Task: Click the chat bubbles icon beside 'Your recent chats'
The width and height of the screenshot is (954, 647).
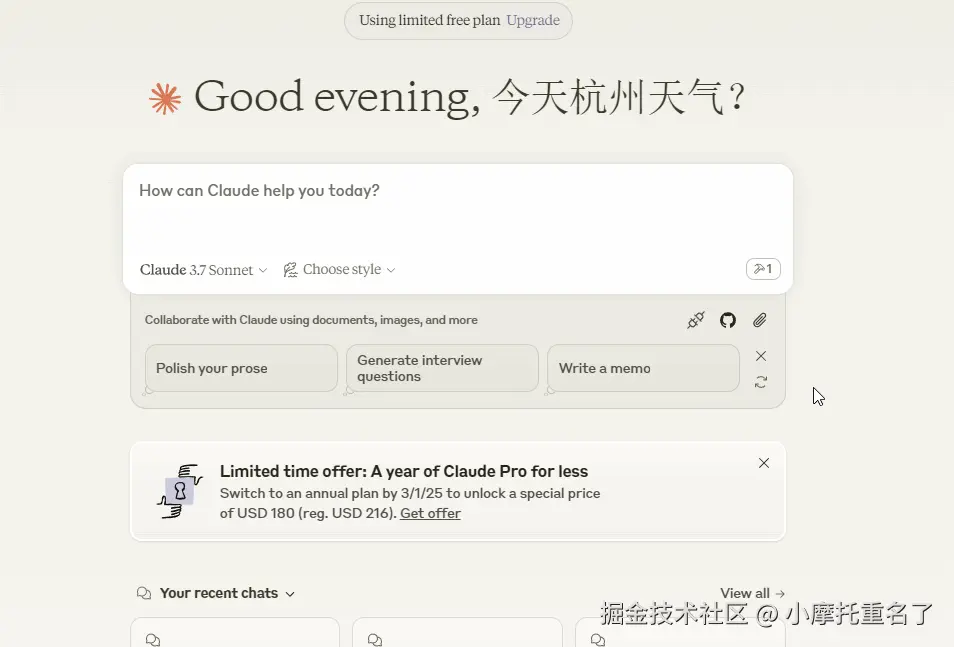Action: (x=144, y=593)
